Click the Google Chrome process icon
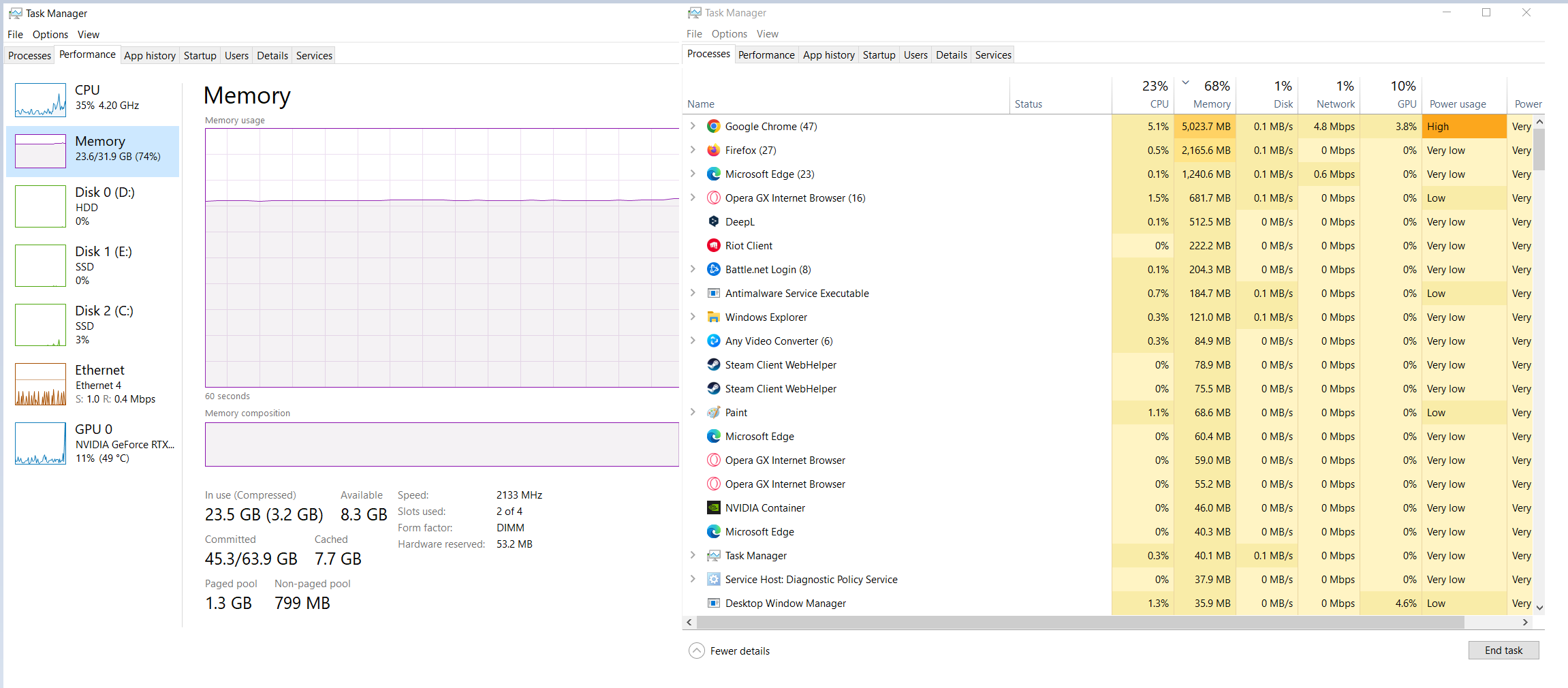1568x688 pixels. click(713, 127)
